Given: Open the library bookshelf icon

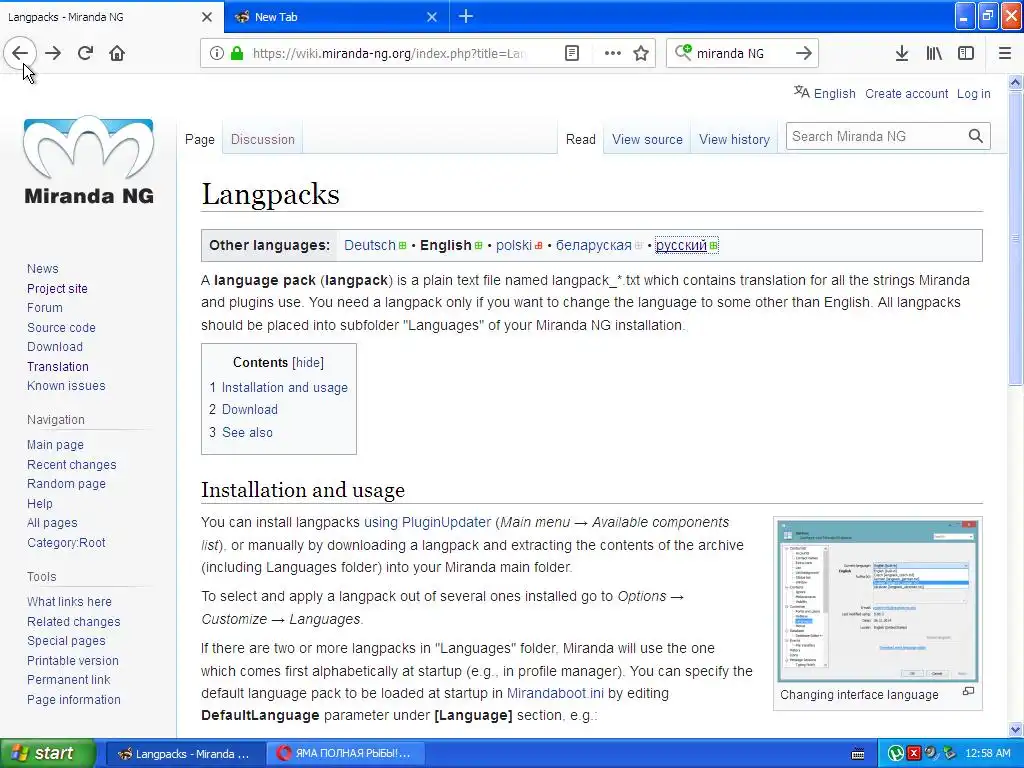Looking at the screenshot, I should [934, 53].
